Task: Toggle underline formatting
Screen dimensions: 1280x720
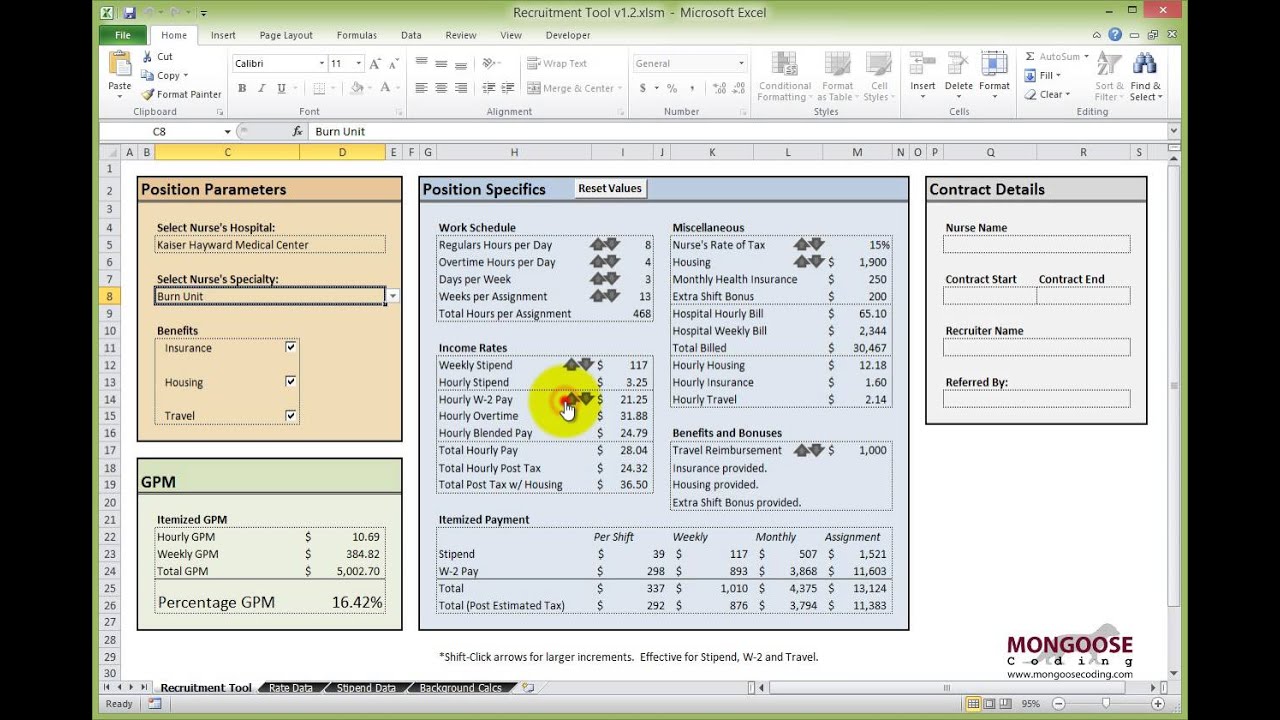Action: point(280,88)
